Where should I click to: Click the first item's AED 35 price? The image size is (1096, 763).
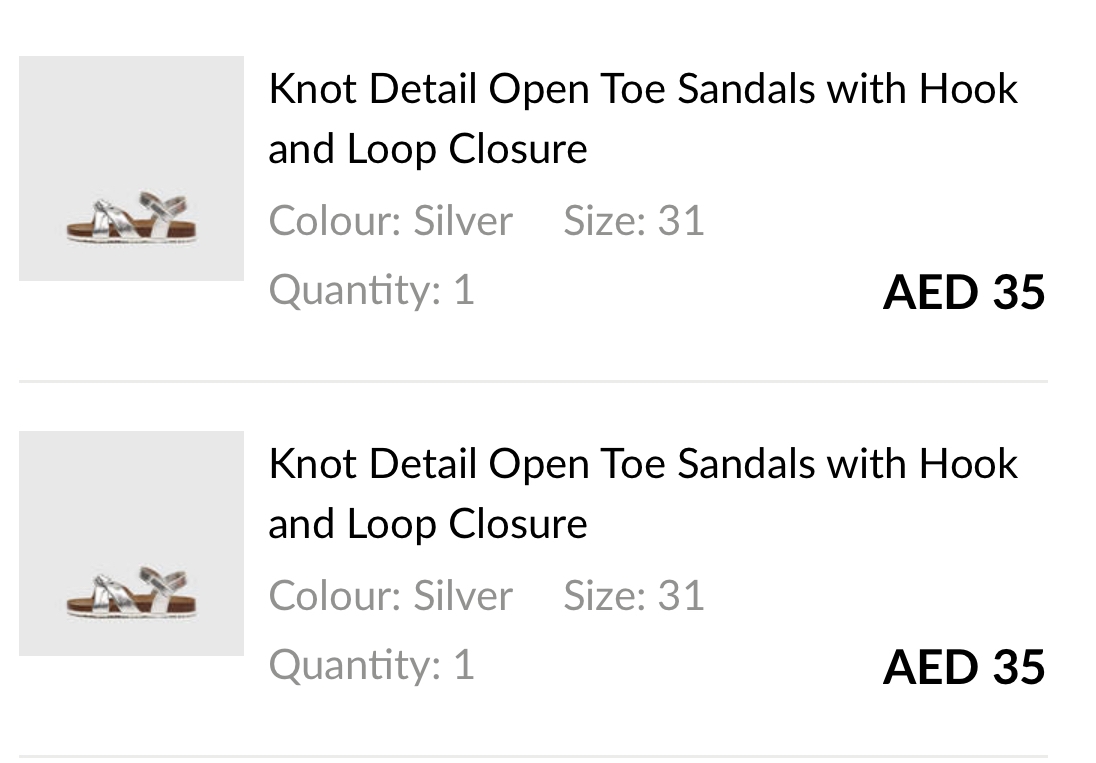pos(964,292)
